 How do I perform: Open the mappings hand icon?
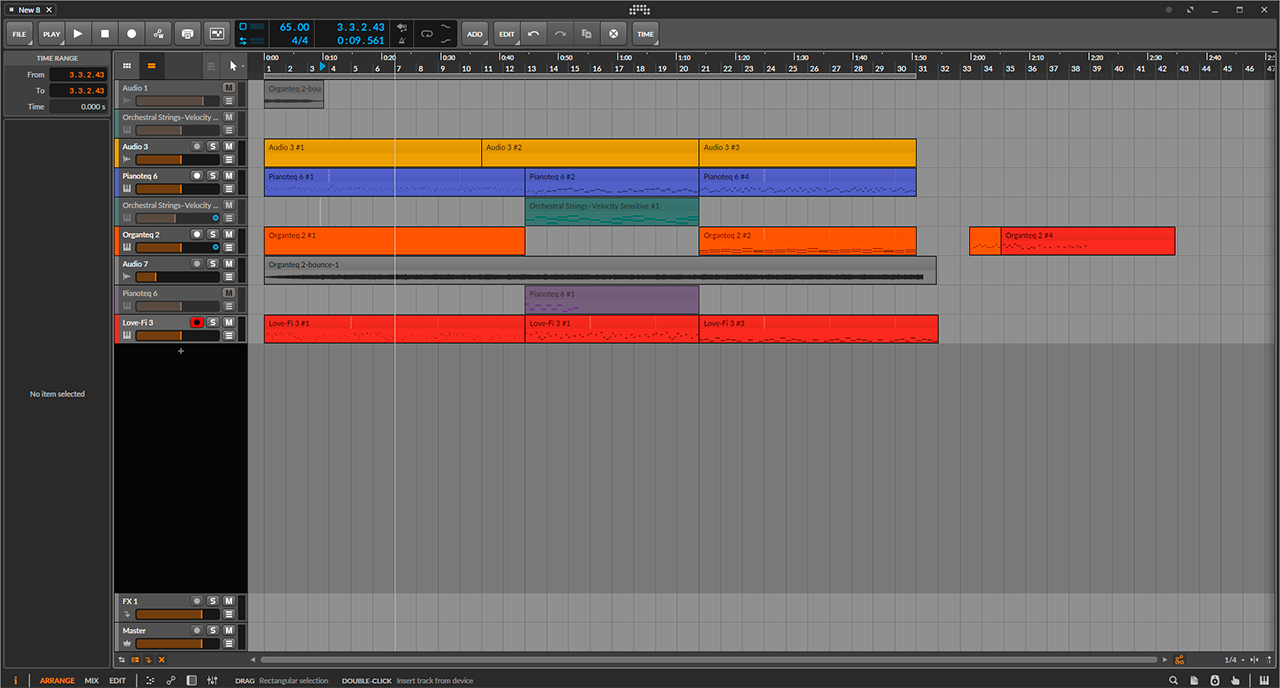[1236, 680]
